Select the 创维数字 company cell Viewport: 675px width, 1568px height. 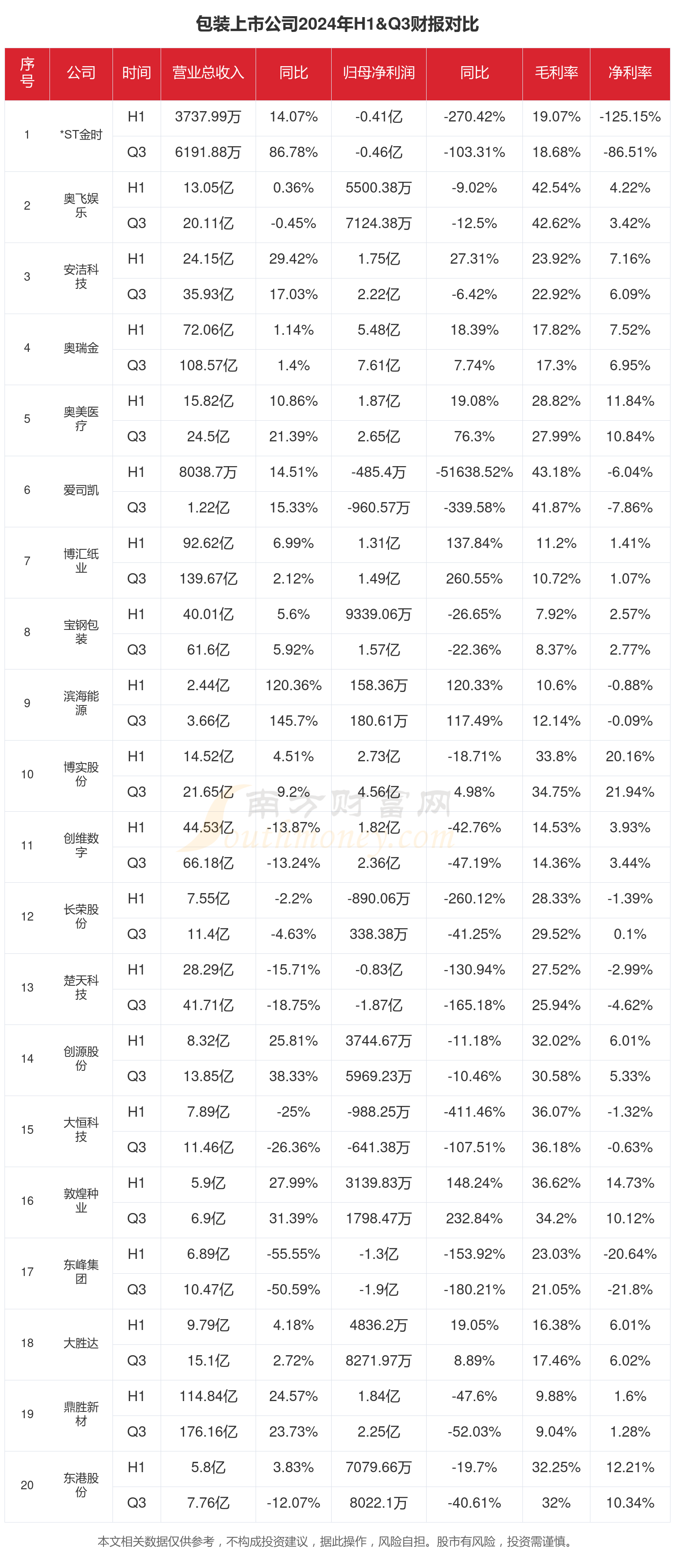(81, 845)
